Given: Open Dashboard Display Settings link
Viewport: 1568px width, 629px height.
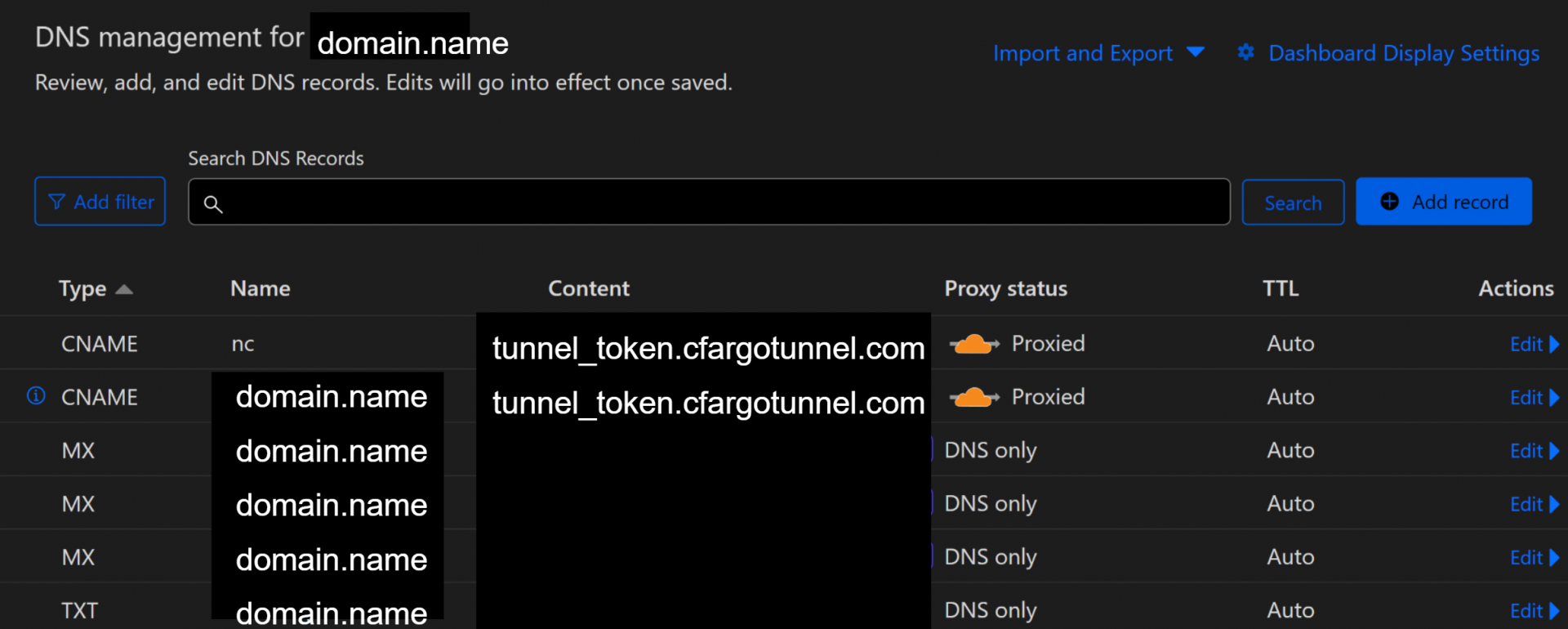Looking at the screenshot, I should click(1404, 53).
